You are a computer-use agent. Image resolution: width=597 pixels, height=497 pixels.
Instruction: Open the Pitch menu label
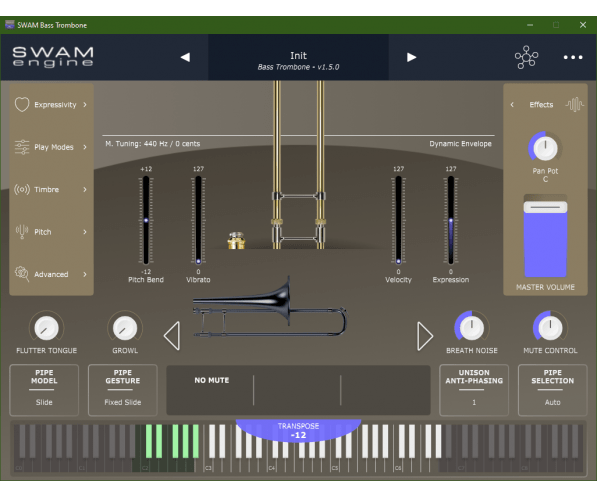pos(43,232)
